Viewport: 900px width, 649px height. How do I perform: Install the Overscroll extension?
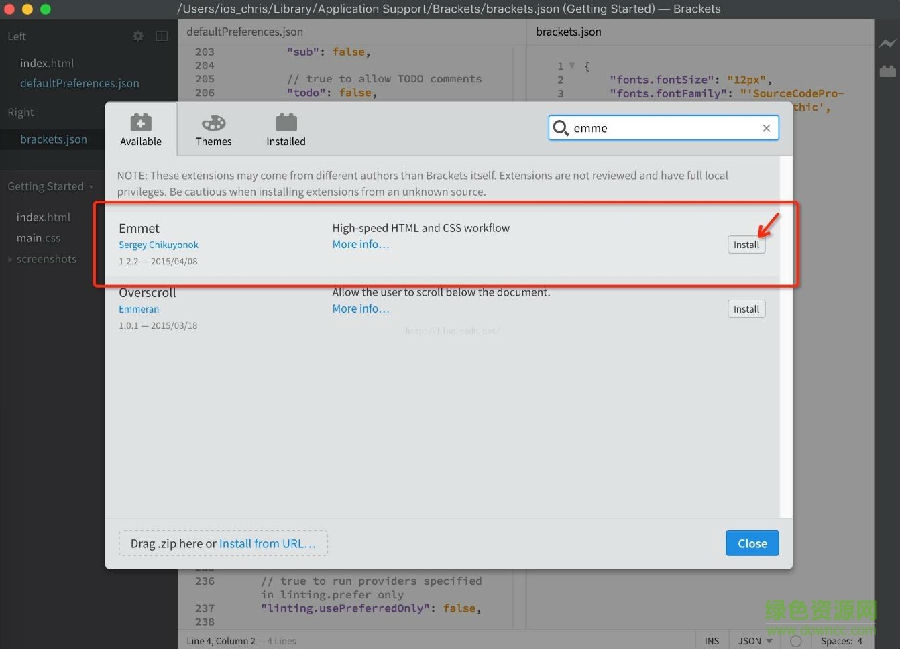[746, 309]
